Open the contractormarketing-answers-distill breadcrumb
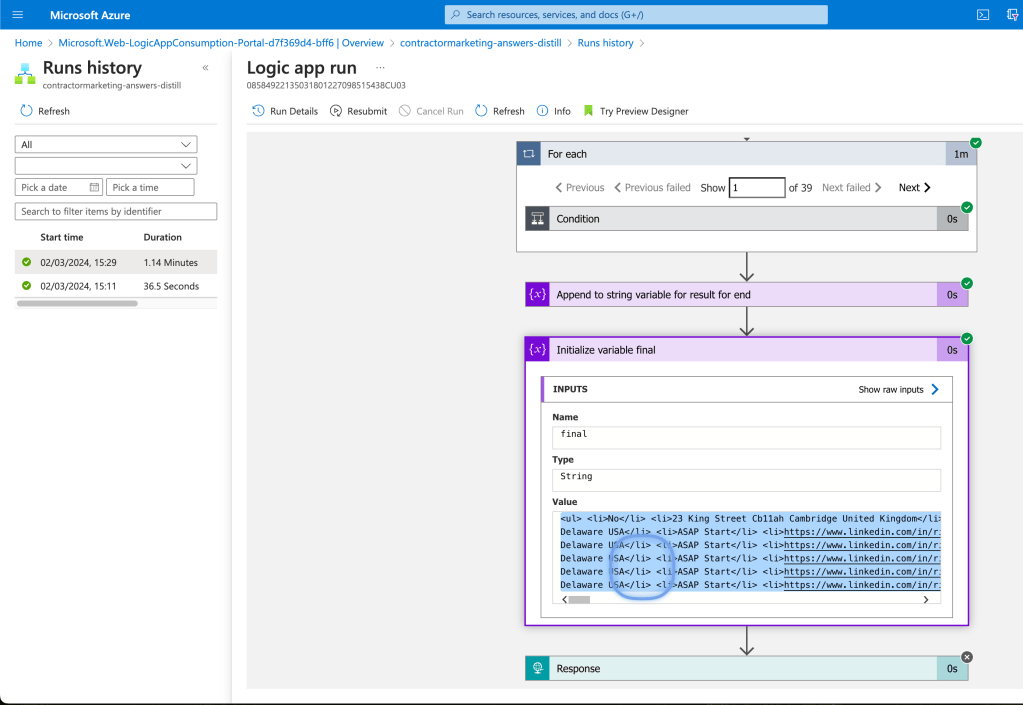This screenshot has width=1023, height=705. click(481, 43)
